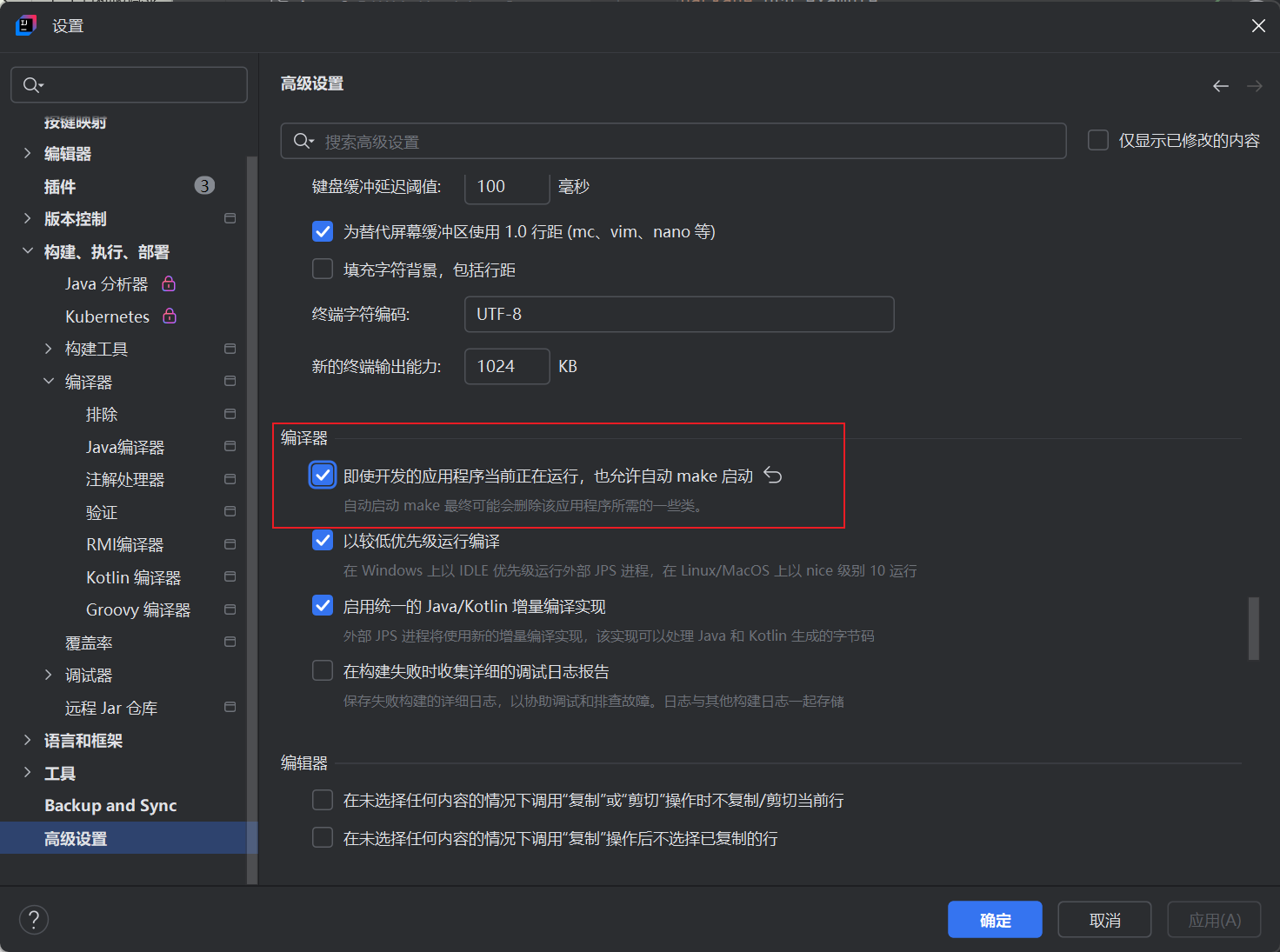Image resolution: width=1280 pixels, height=952 pixels.
Task: Open the Java编译器 settings page
Action: (123, 447)
